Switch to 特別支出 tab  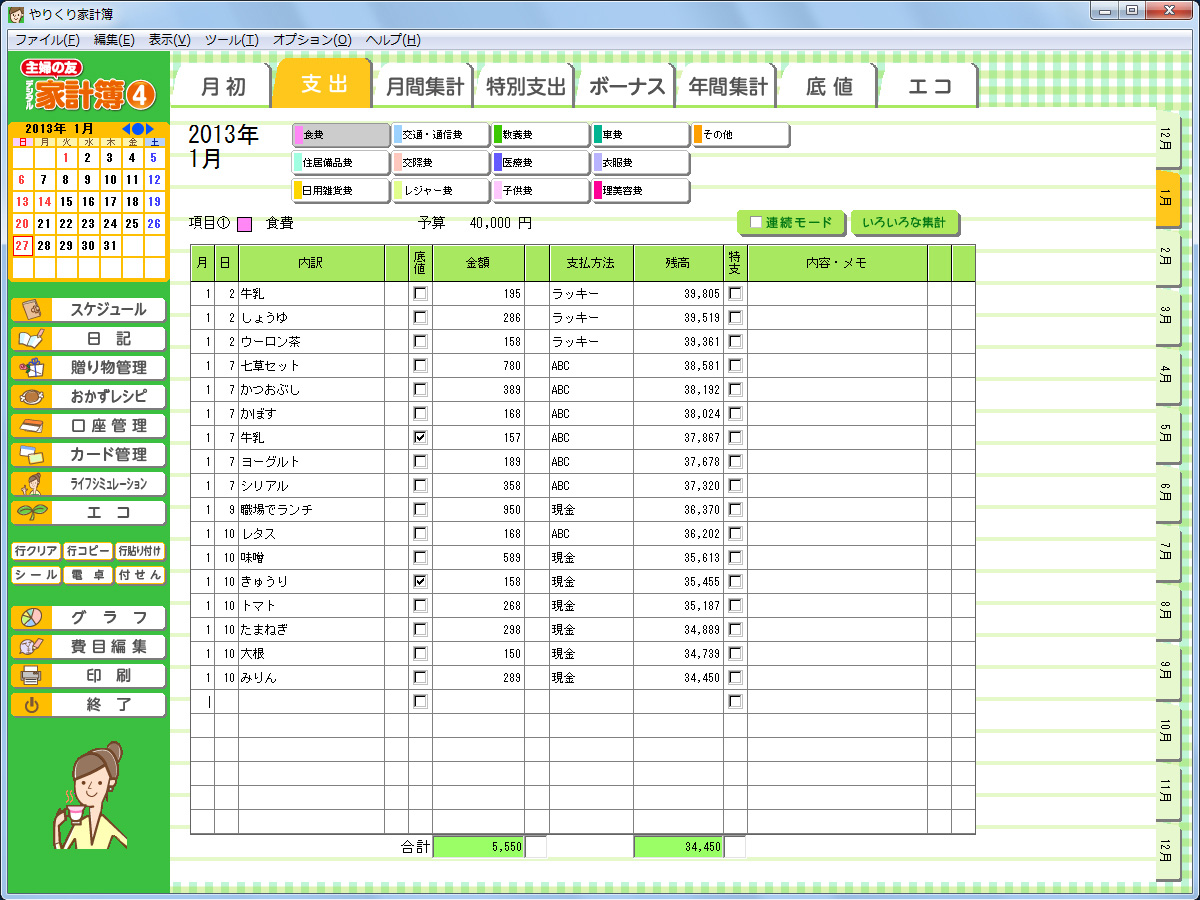coord(526,87)
